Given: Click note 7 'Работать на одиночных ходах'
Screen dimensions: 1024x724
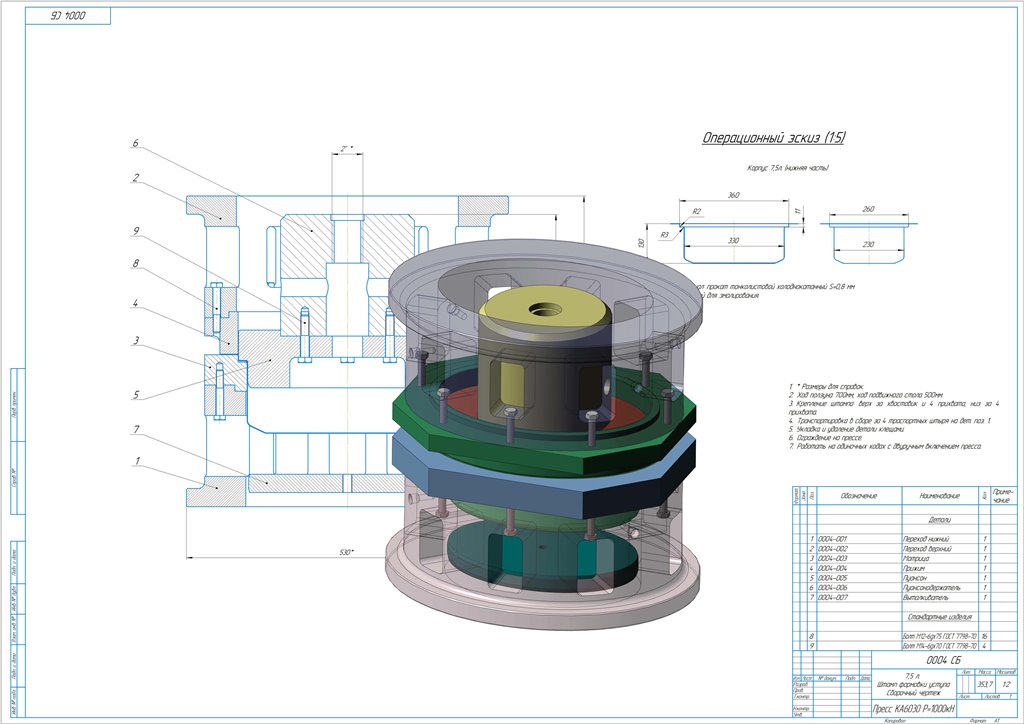Looking at the screenshot, I should coord(885,447).
